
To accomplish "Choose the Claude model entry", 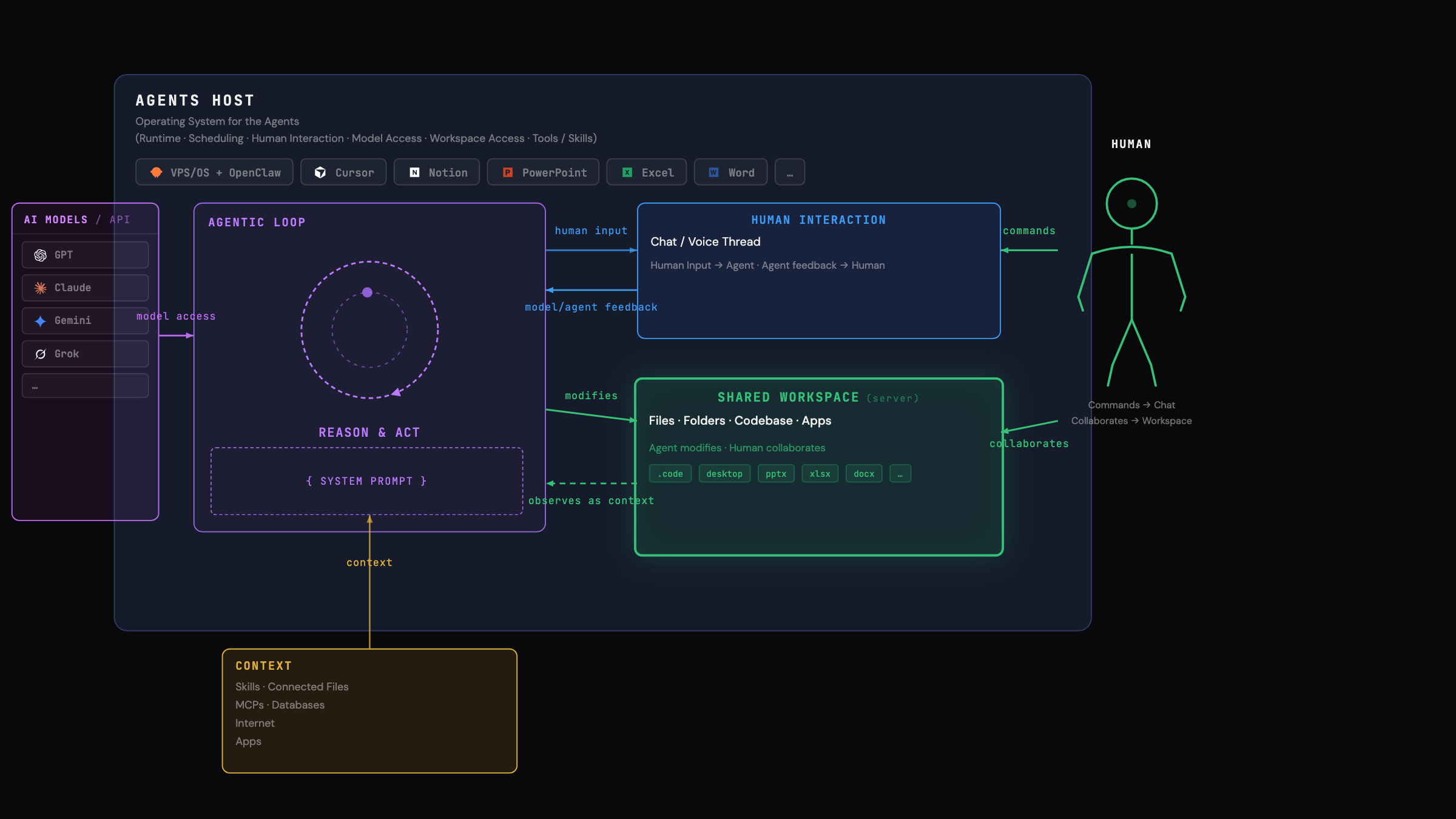I will click(x=86, y=288).
